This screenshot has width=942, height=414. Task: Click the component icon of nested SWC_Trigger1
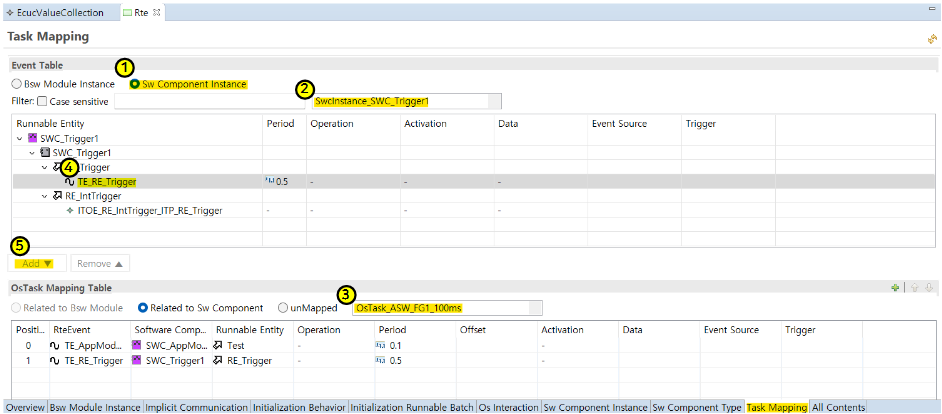(44, 153)
